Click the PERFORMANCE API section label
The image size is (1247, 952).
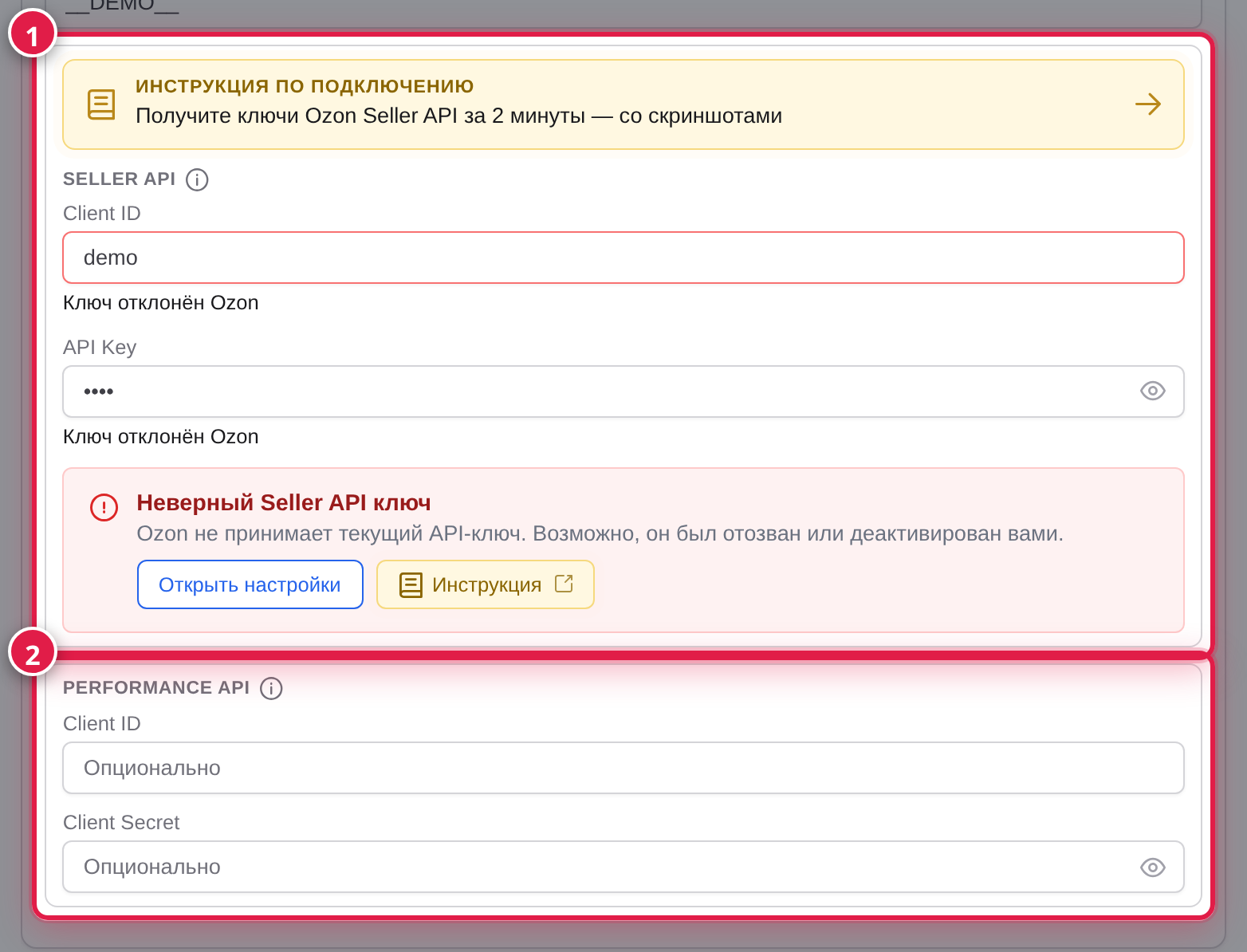(x=156, y=688)
